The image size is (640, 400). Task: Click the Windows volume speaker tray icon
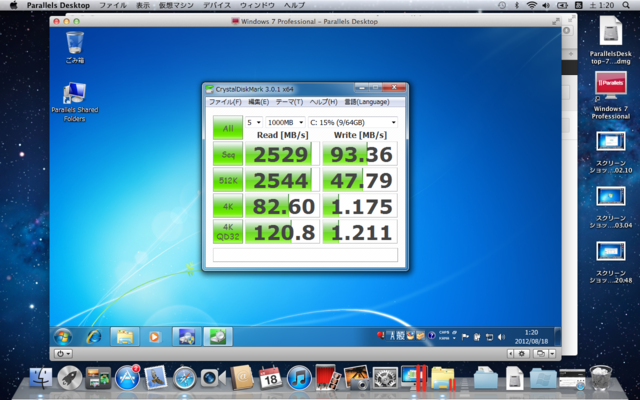click(x=502, y=337)
